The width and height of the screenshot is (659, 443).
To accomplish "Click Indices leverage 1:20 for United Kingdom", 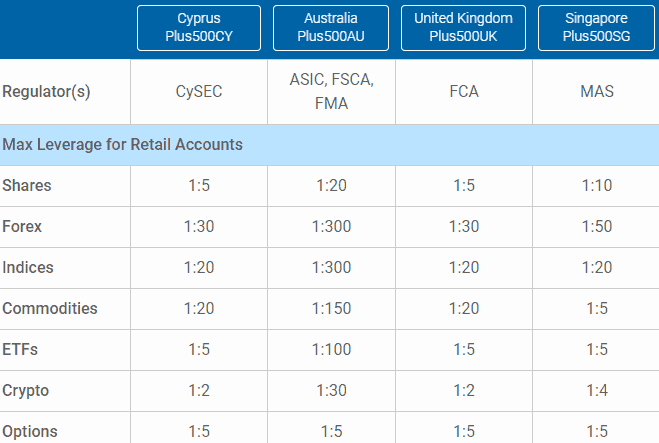I will click(x=464, y=267).
